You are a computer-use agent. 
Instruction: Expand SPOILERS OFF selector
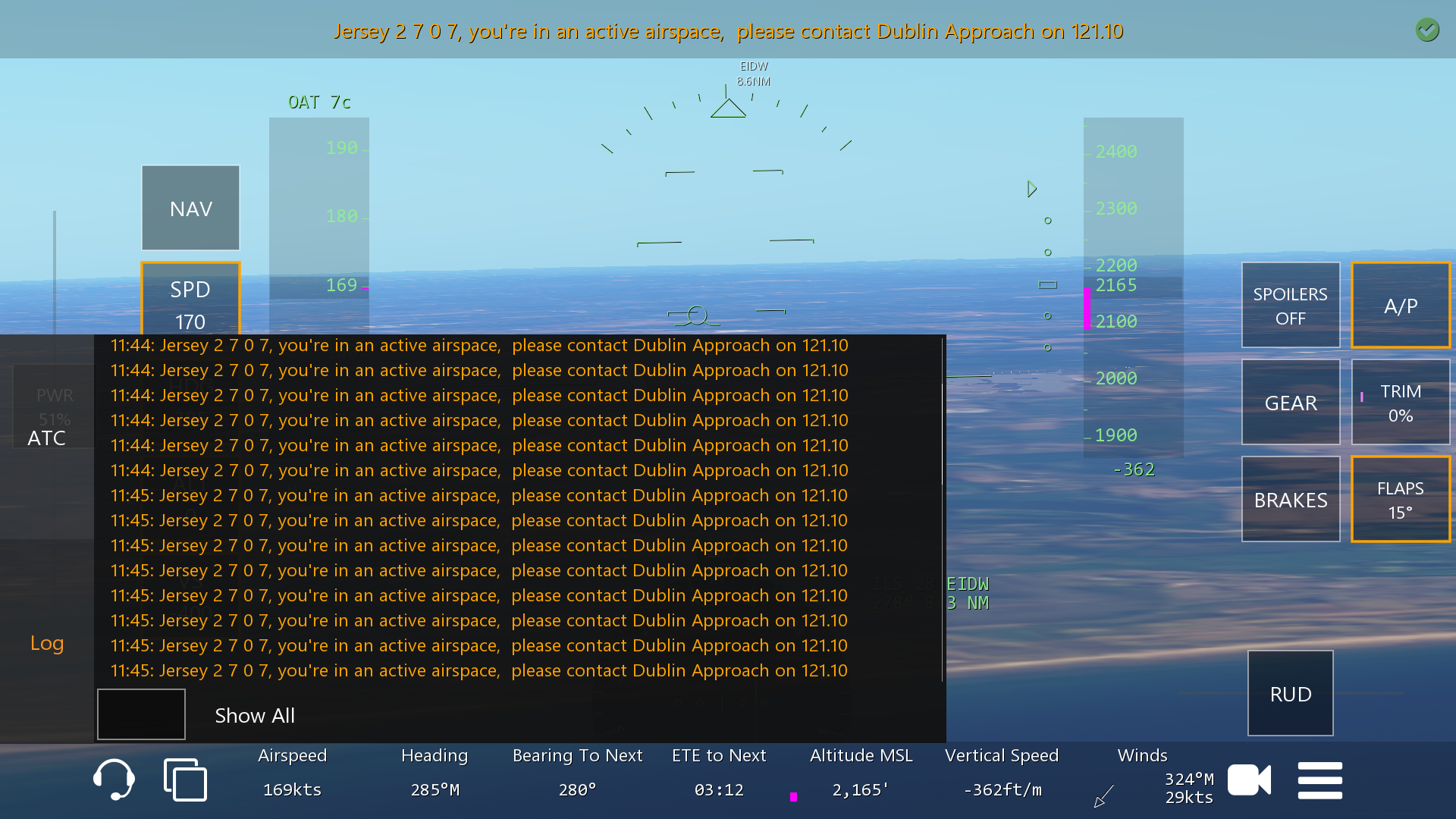(x=1290, y=306)
